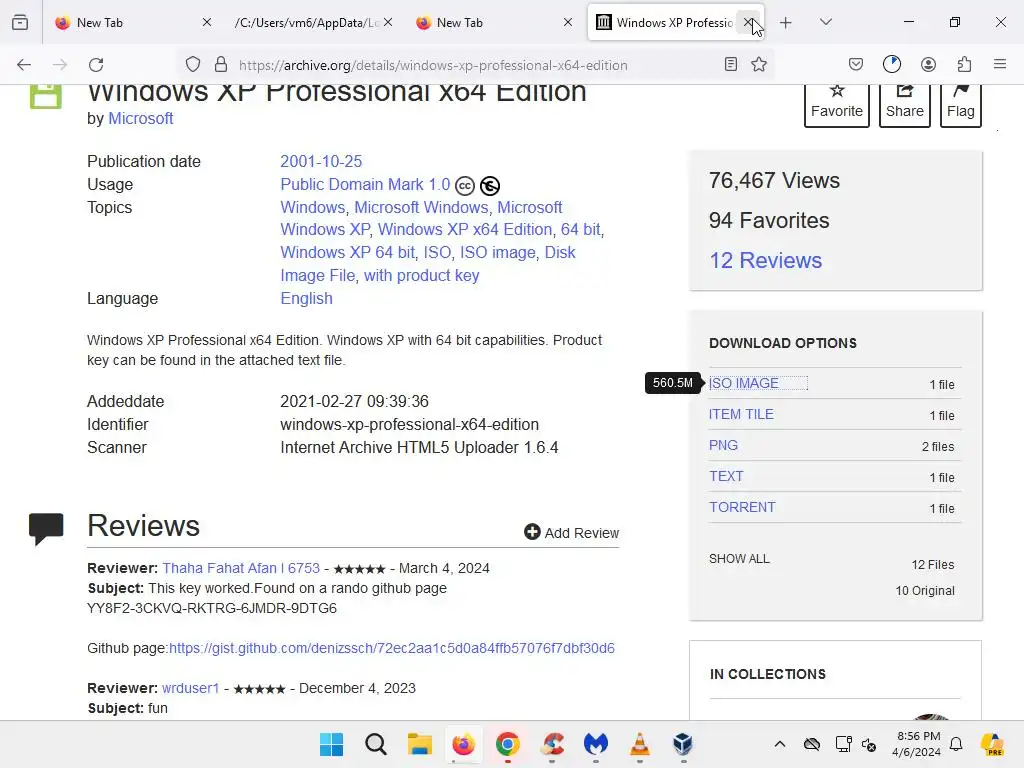Open Firefox application hamburger menu
Screen dimensions: 1024x768
1000,65
